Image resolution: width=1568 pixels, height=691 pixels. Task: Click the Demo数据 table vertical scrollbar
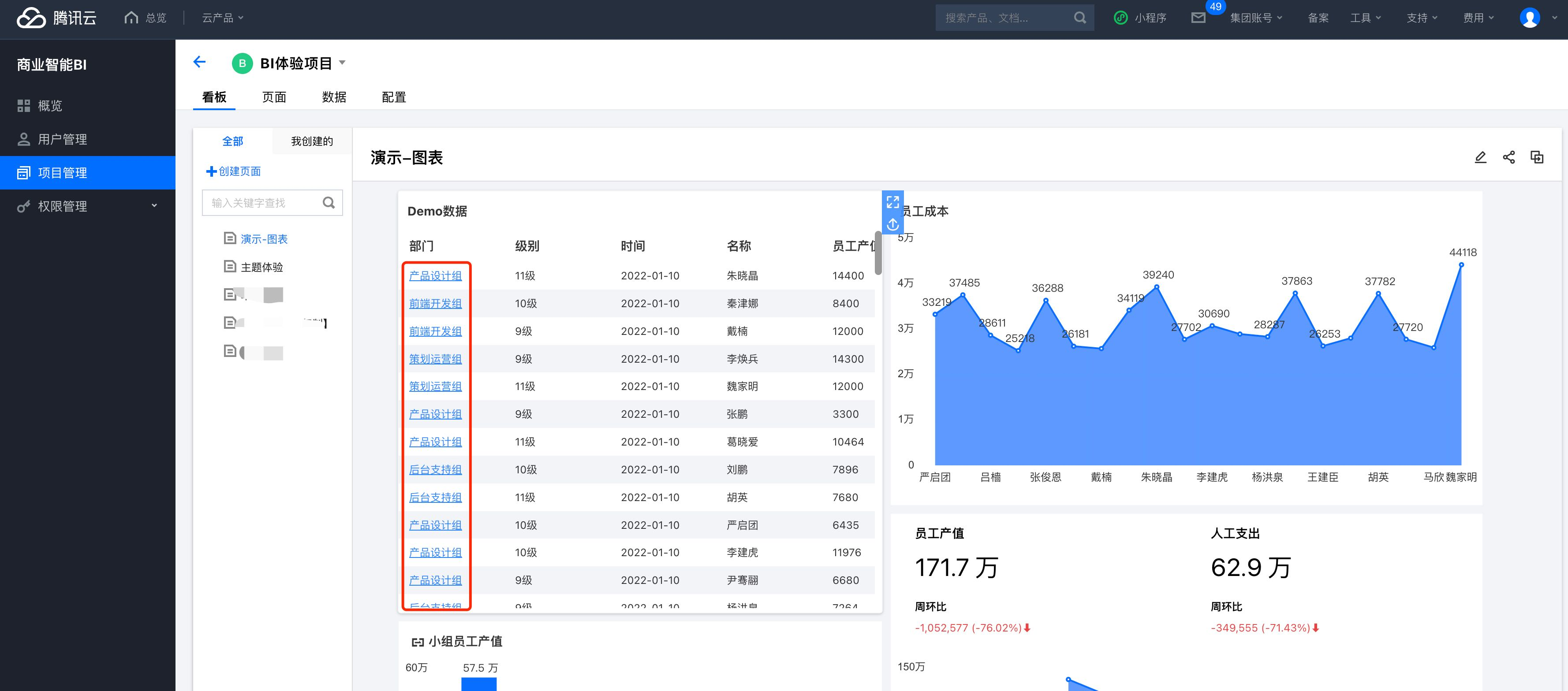(878, 253)
